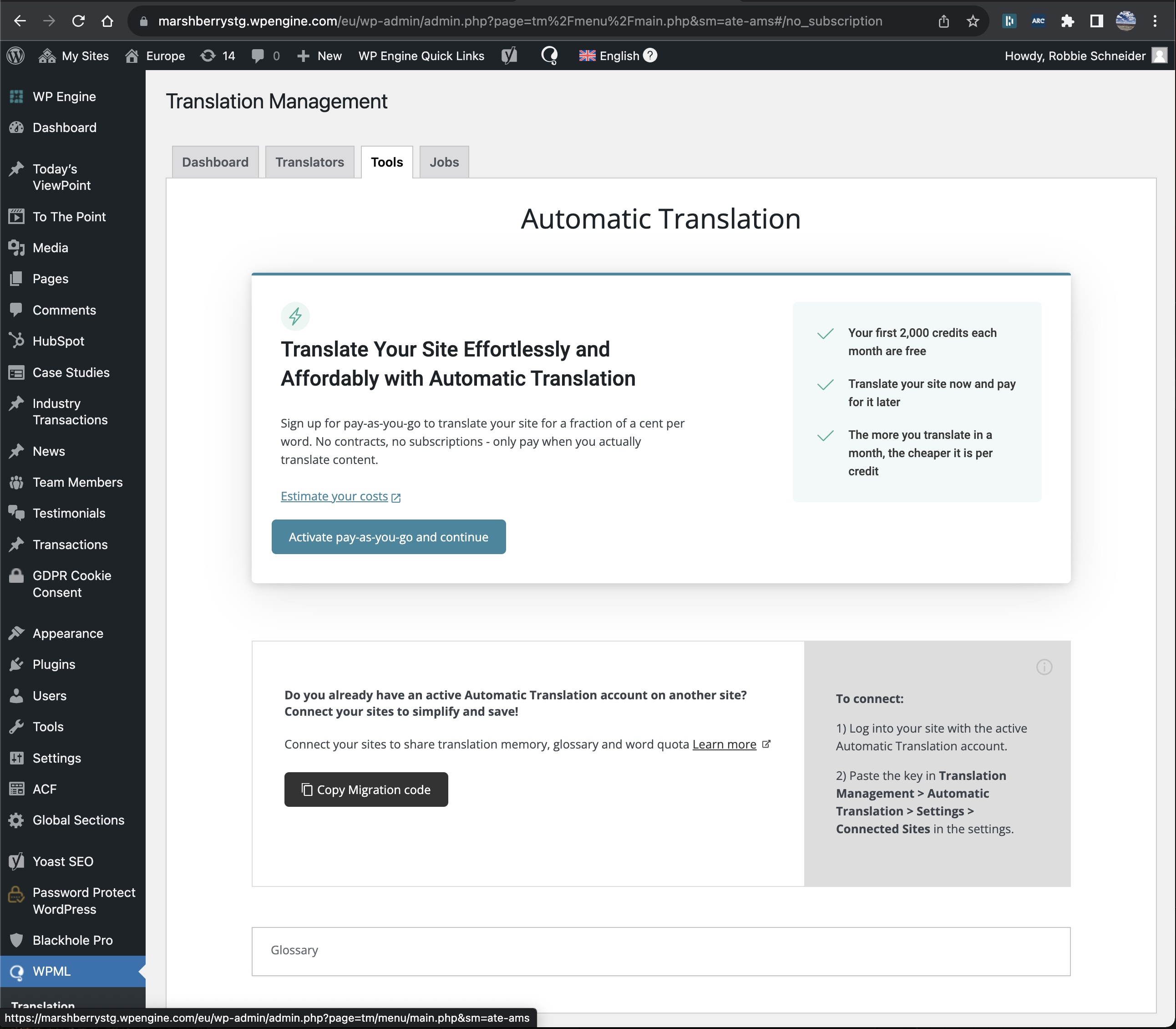Click the share icon in address bar
The image size is (1176, 1029).
pyautogui.click(x=943, y=21)
